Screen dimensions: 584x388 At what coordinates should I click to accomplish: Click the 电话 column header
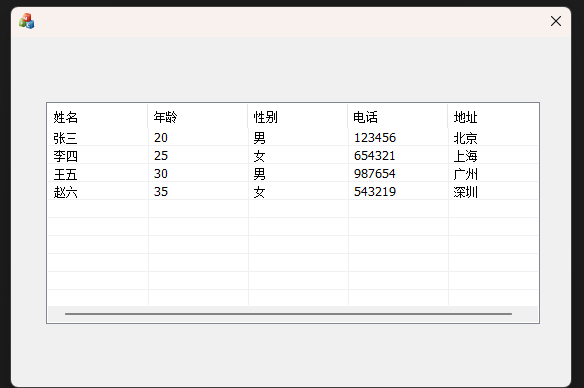(398, 117)
